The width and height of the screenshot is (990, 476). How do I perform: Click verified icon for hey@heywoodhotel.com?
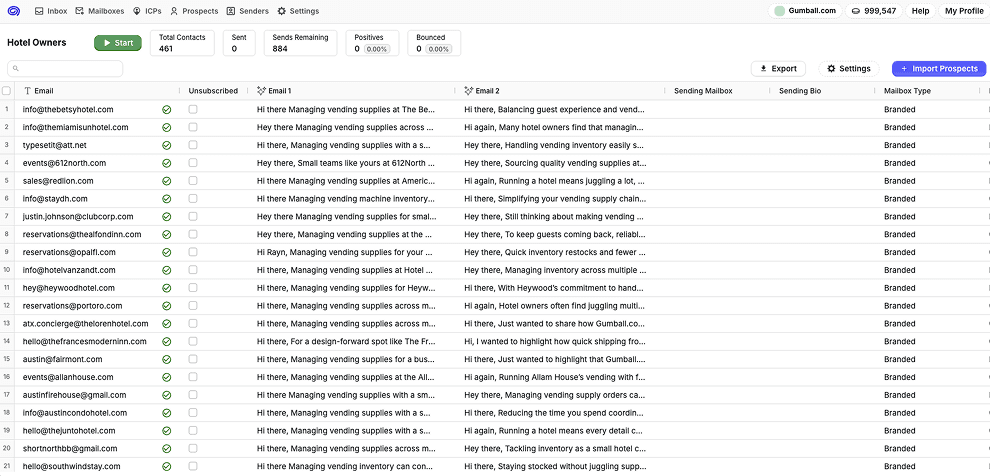(x=167, y=288)
